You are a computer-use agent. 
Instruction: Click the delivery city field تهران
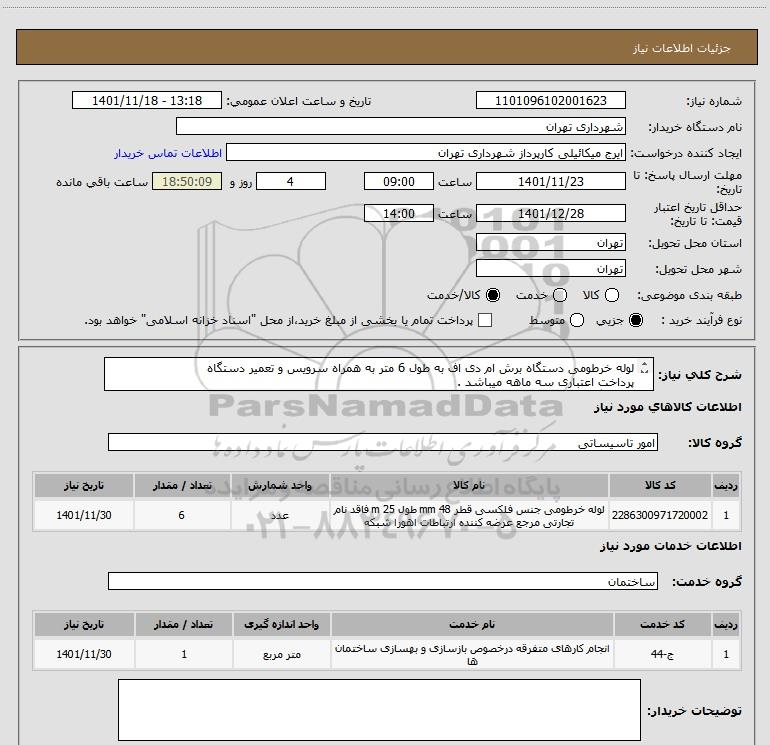(x=550, y=268)
